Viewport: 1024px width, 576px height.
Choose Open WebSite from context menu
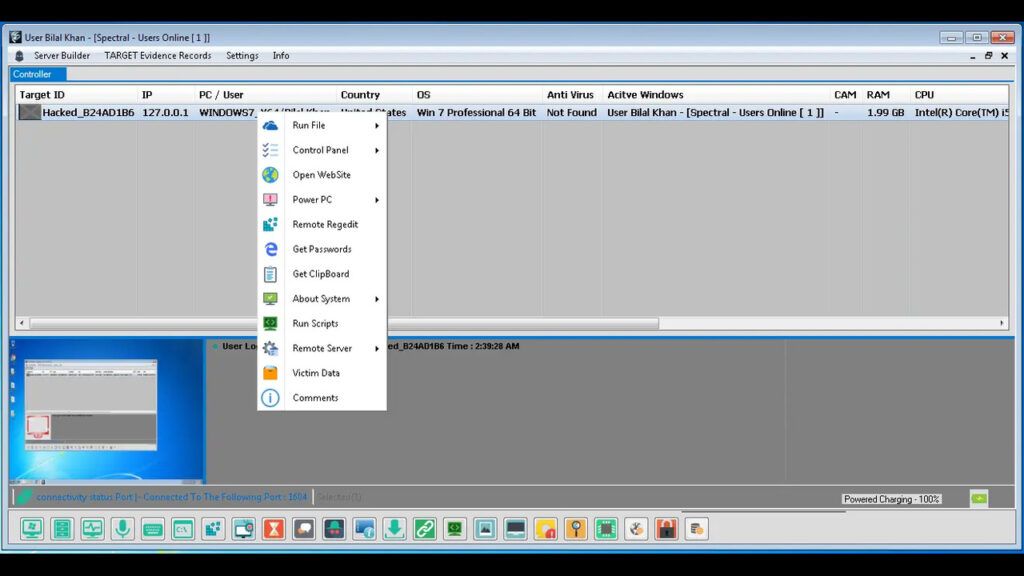[x=323, y=175]
